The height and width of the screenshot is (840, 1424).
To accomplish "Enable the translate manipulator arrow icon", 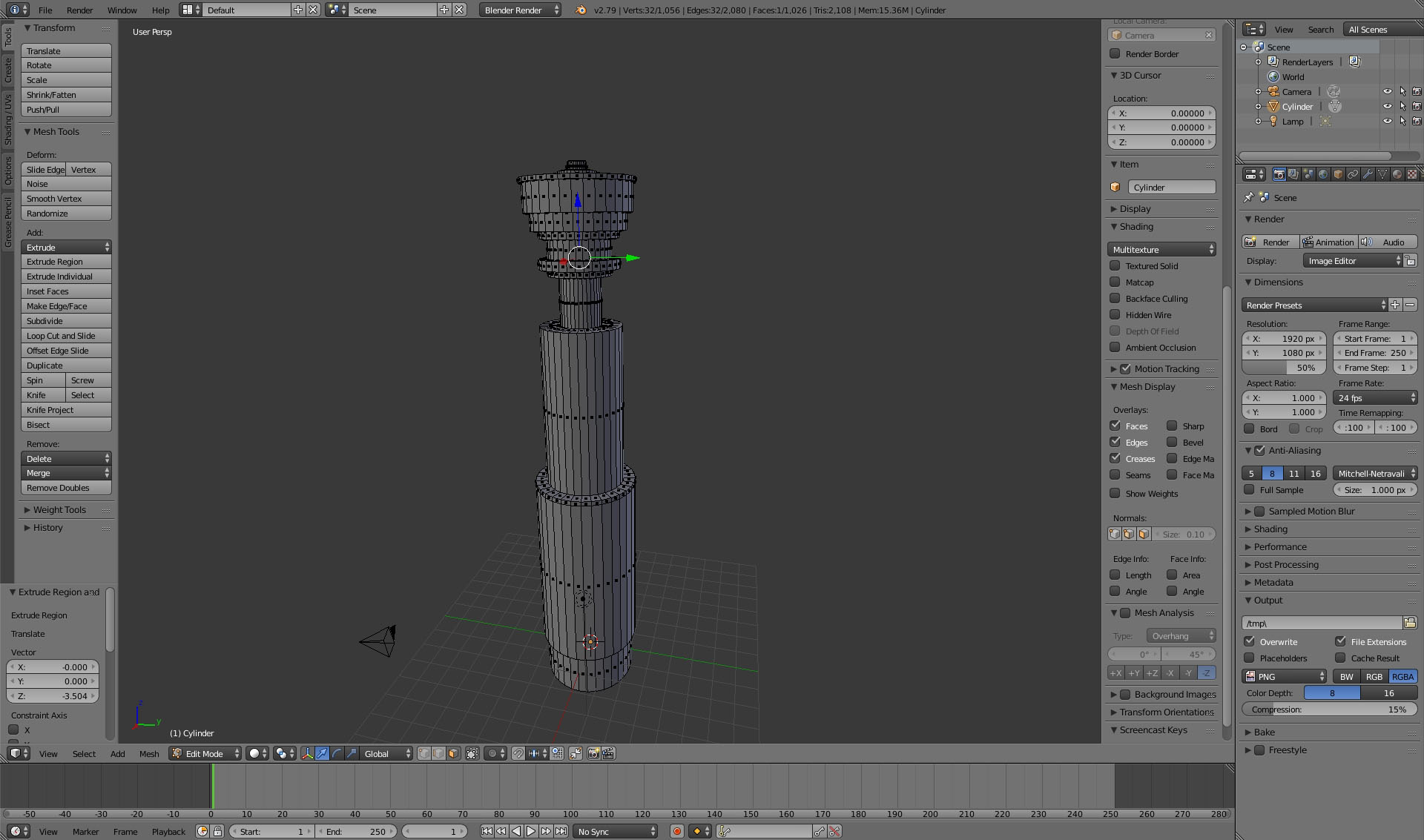I will pyautogui.click(x=322, y=753).
